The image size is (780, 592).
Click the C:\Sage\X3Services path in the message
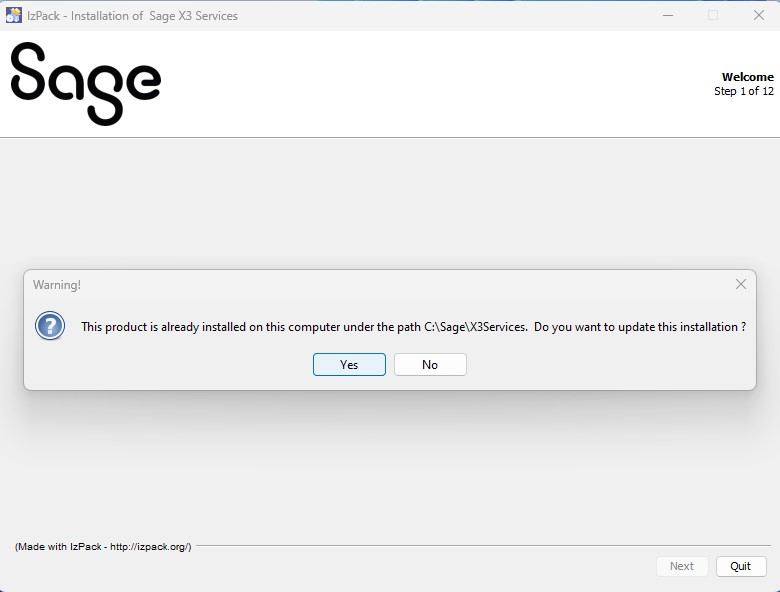(475, 327)
